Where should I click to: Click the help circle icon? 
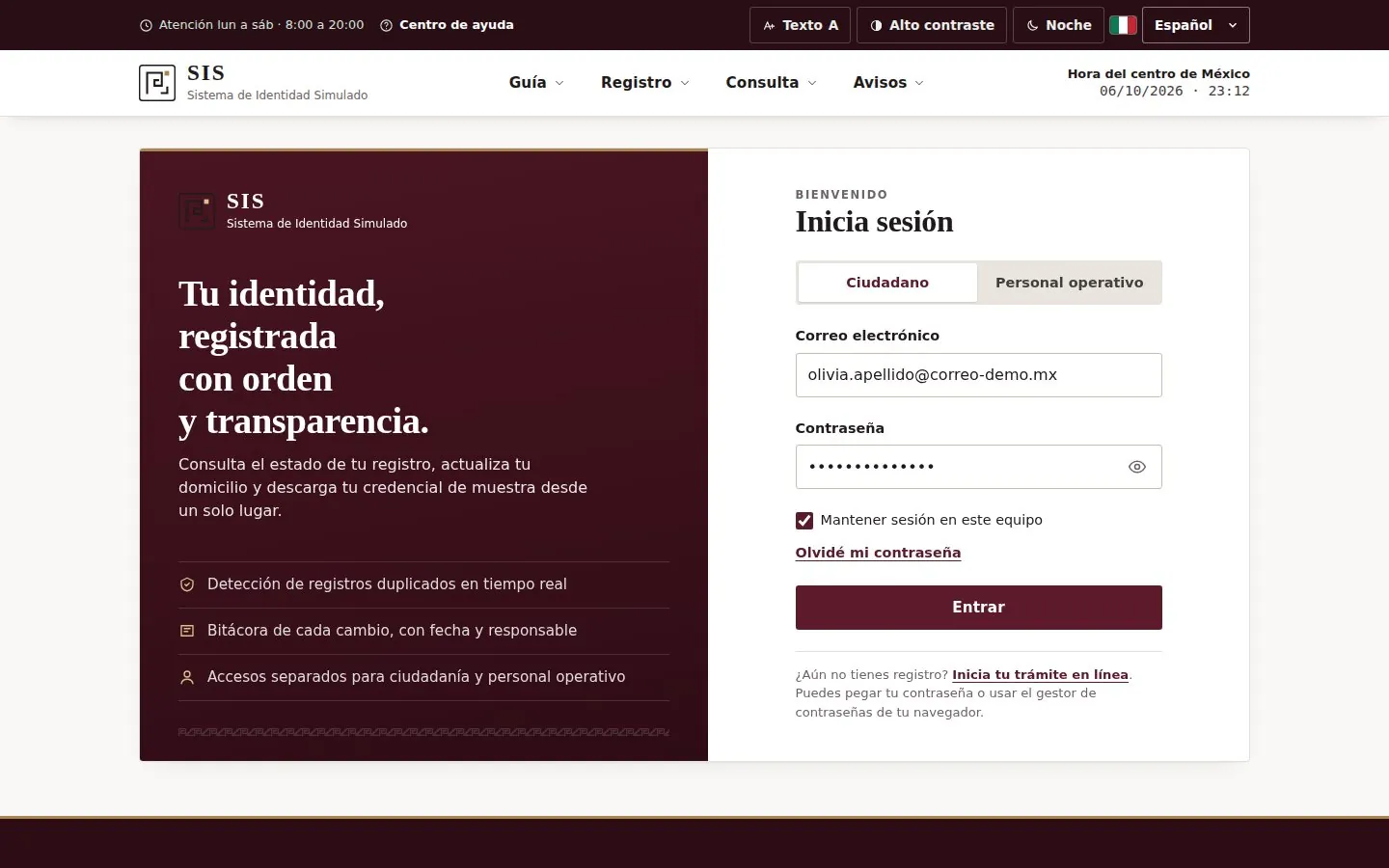386,26
